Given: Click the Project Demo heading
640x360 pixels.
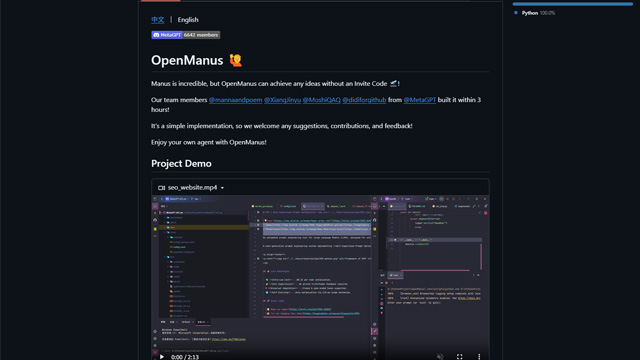Looking at the screenshot, I should pyautogui.click(x=181, y=163).
